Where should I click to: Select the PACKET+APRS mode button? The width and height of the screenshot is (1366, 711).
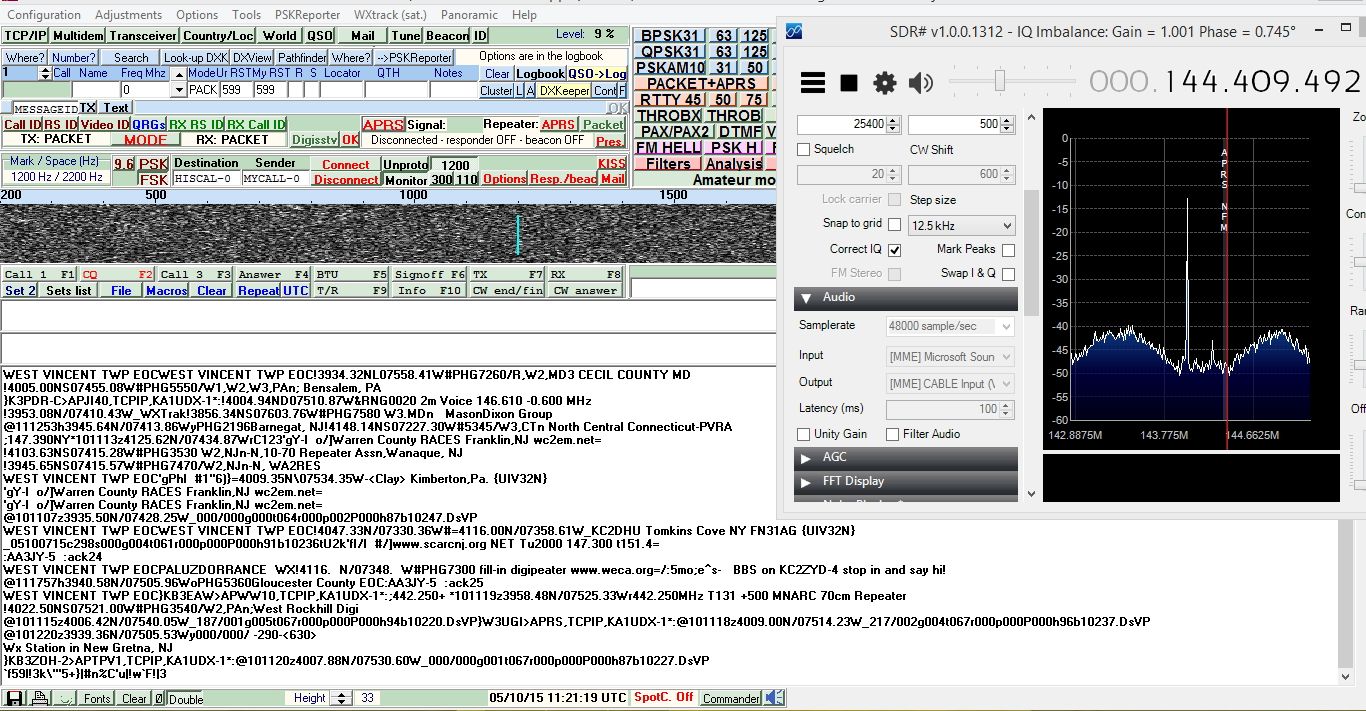700,83
